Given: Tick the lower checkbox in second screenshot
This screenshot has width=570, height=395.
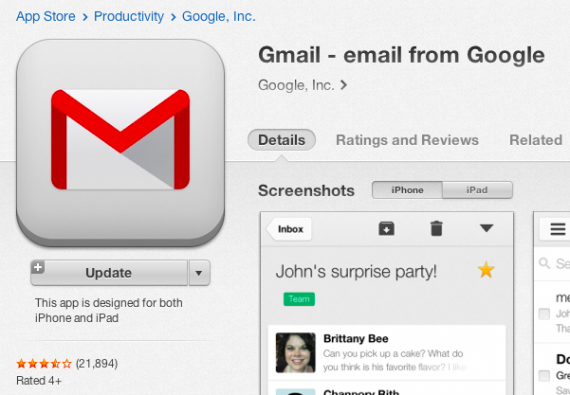Looking at the screenshot, I should click(544, 375).
